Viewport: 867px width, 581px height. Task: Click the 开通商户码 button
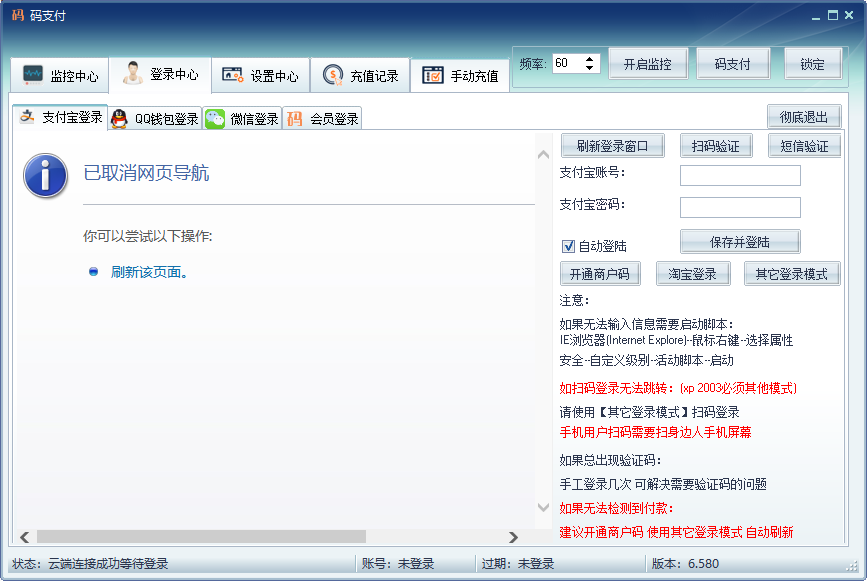(x=600, y=274)
